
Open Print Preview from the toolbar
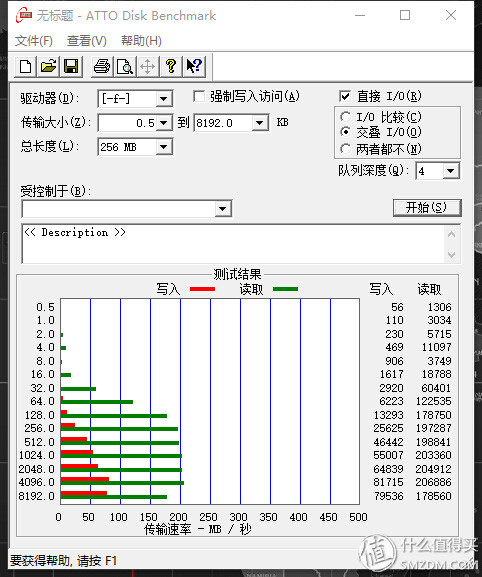click(x=125, y=67)
